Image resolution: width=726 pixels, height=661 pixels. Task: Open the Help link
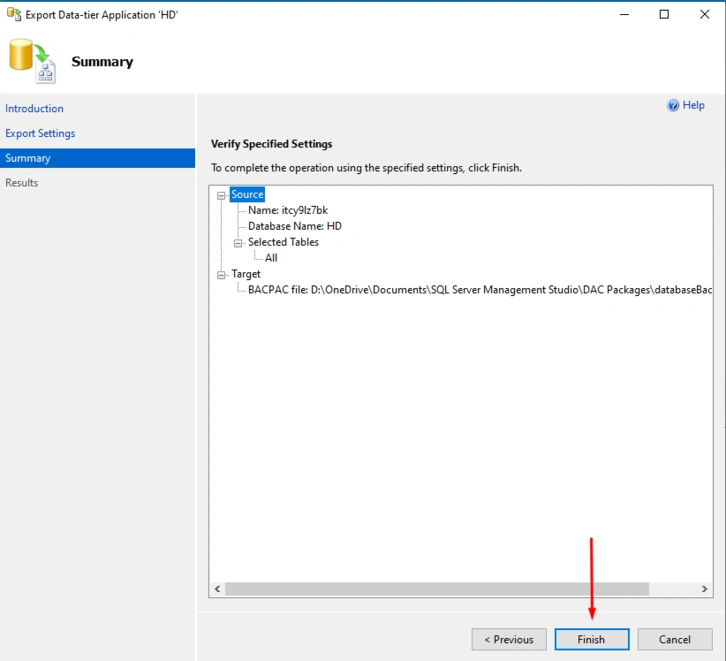693,105
